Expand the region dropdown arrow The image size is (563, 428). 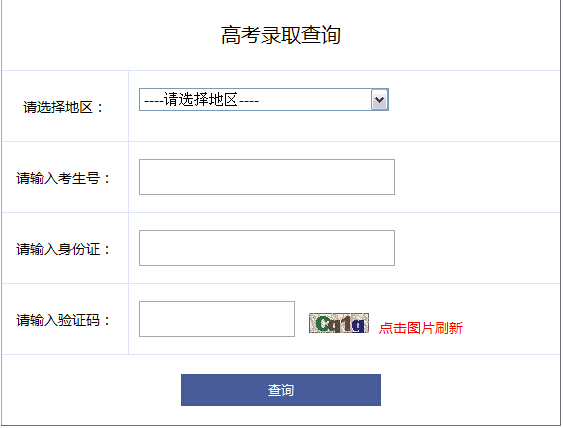(x=380, y=99)
